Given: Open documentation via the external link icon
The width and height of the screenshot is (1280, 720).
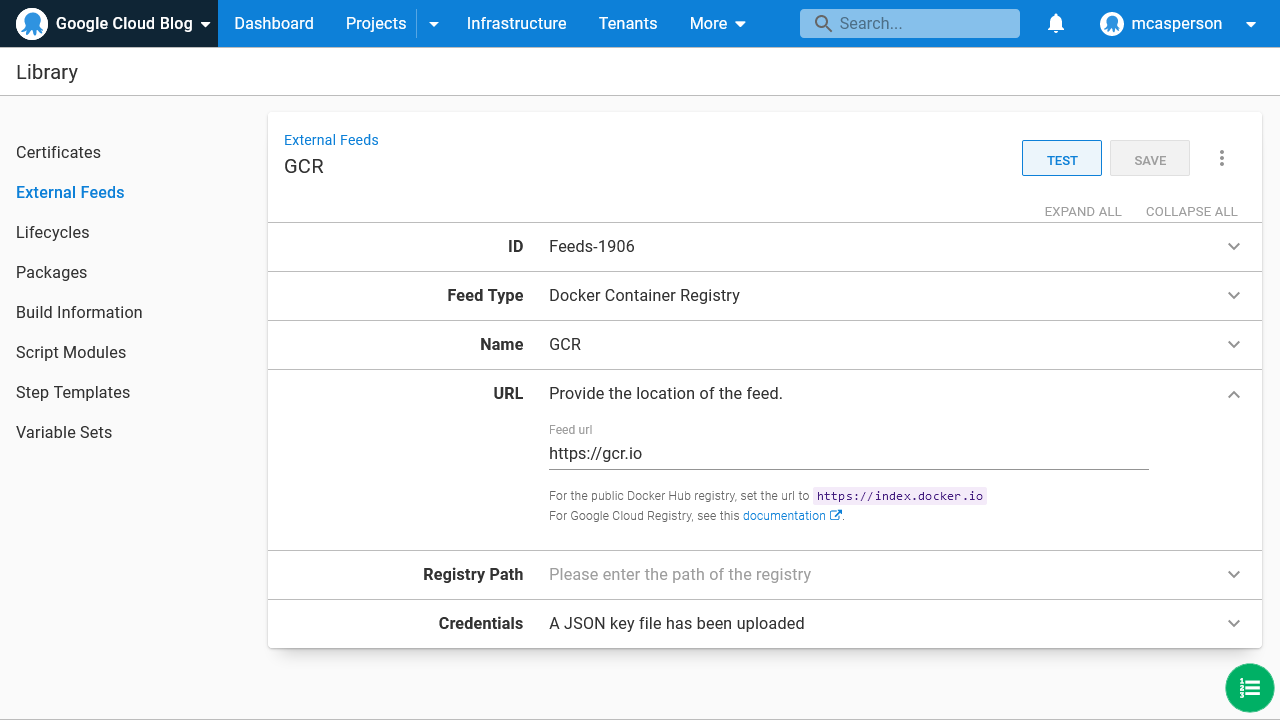Looking at the screenshot, I should tap(835, 515).
